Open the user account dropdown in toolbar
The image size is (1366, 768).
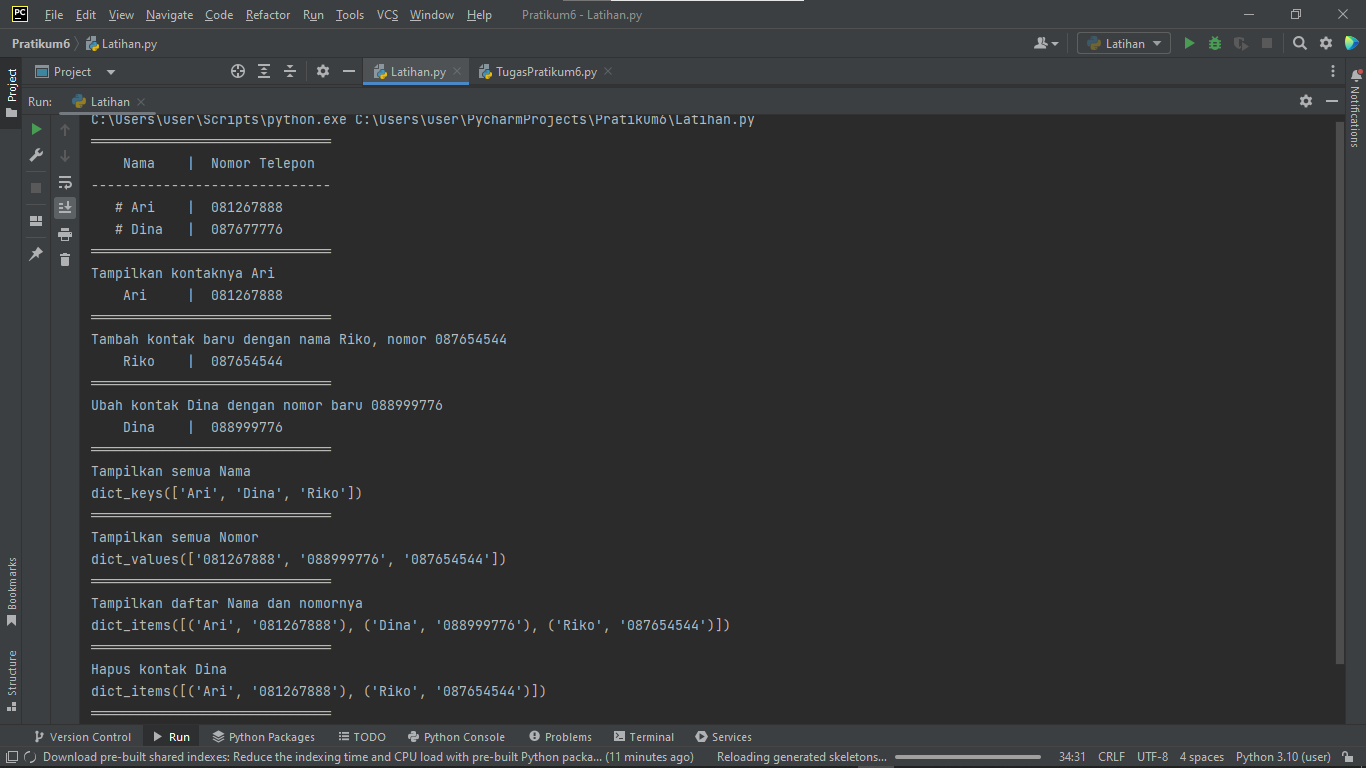pyautogui.click(x=1046, y=43)
